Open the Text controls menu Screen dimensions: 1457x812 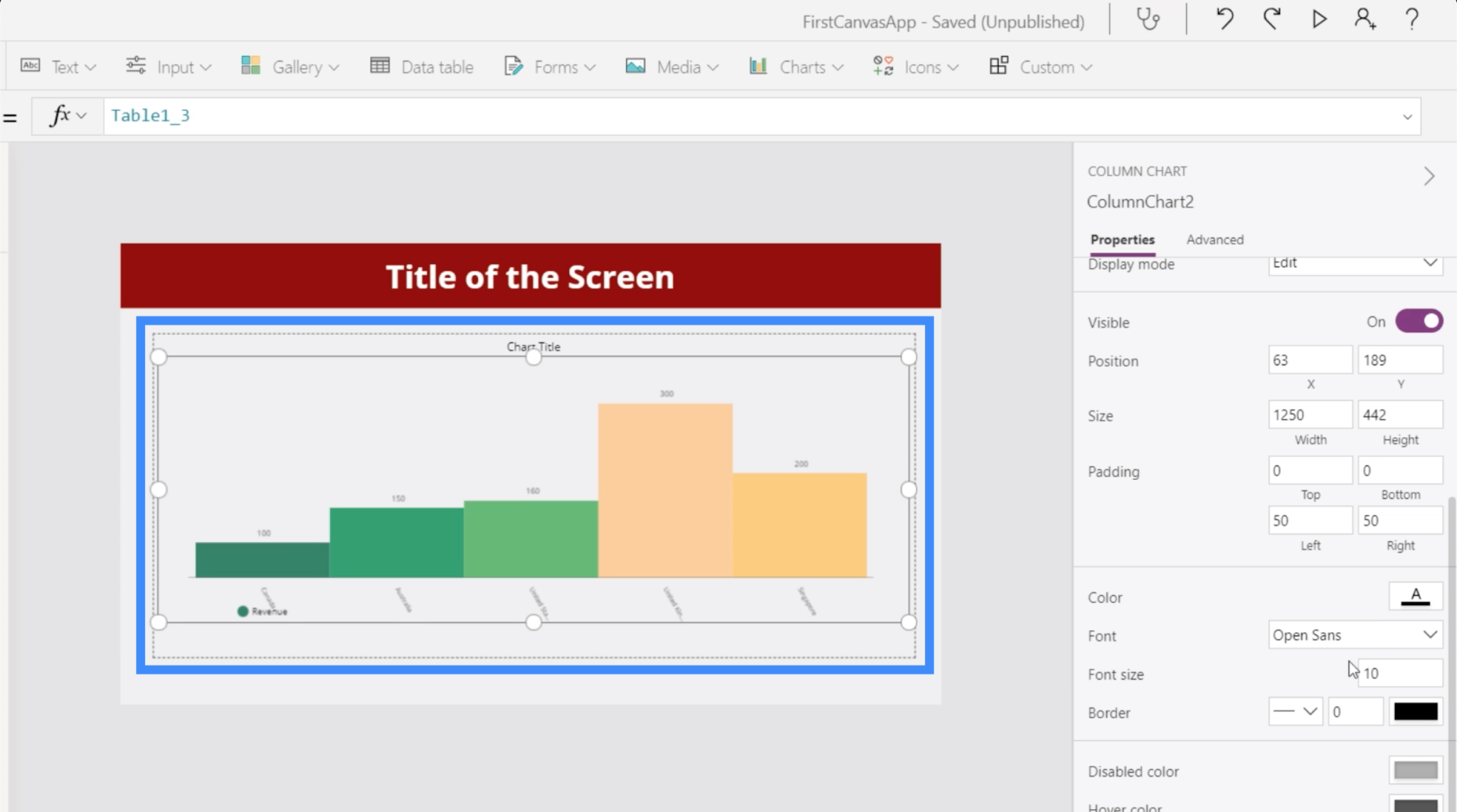click(x=58, y=67)
